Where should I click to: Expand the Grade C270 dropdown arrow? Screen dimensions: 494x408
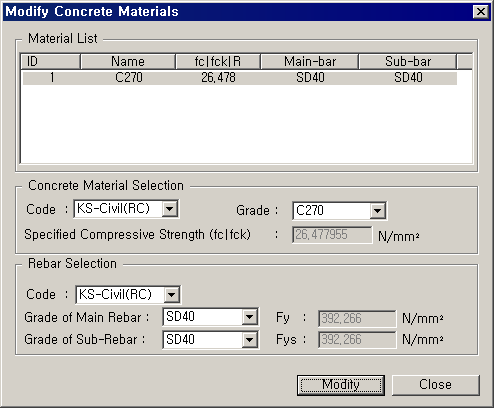click(x=377, y=211)
